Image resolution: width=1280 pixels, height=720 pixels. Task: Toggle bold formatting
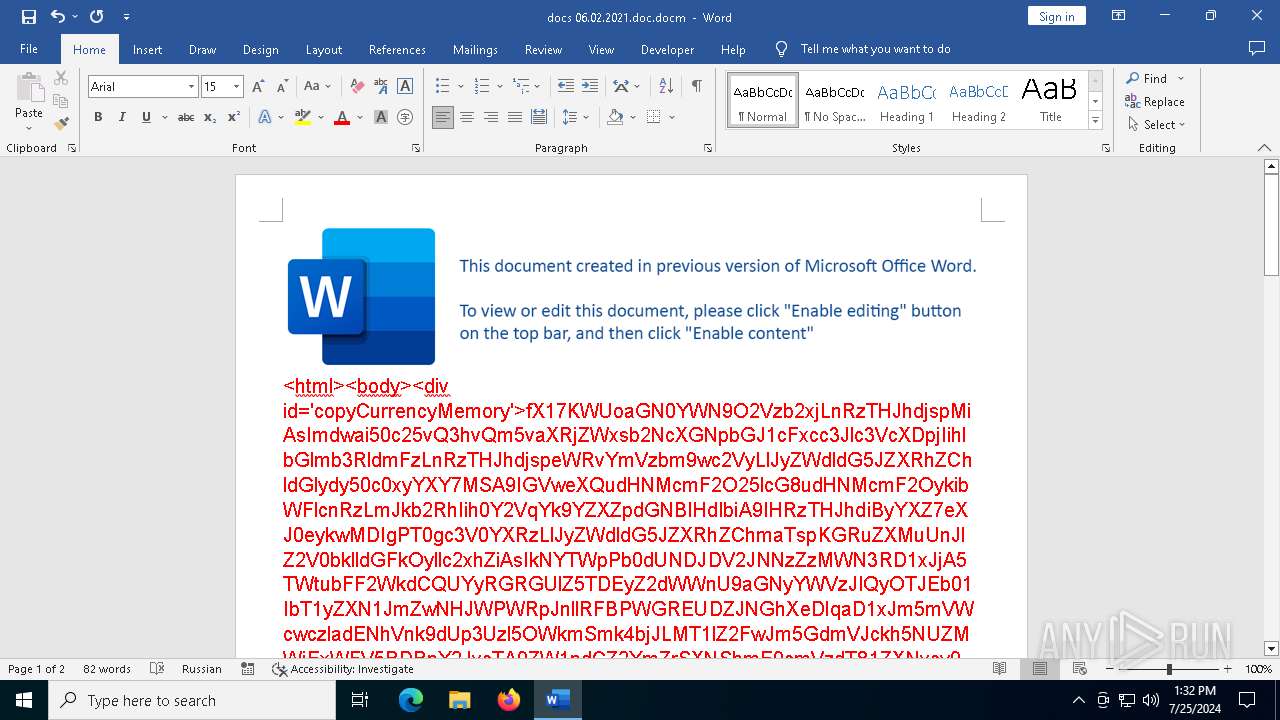tap(98, 117)
